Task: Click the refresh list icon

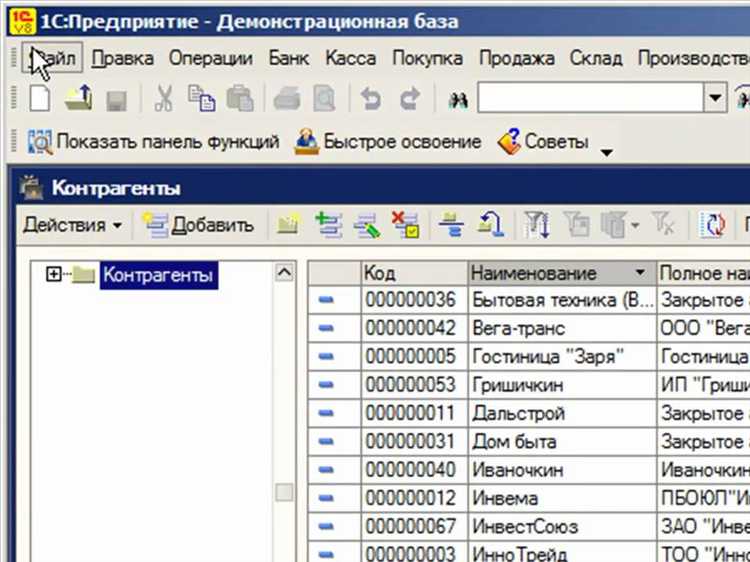Action: pos(712,225)
